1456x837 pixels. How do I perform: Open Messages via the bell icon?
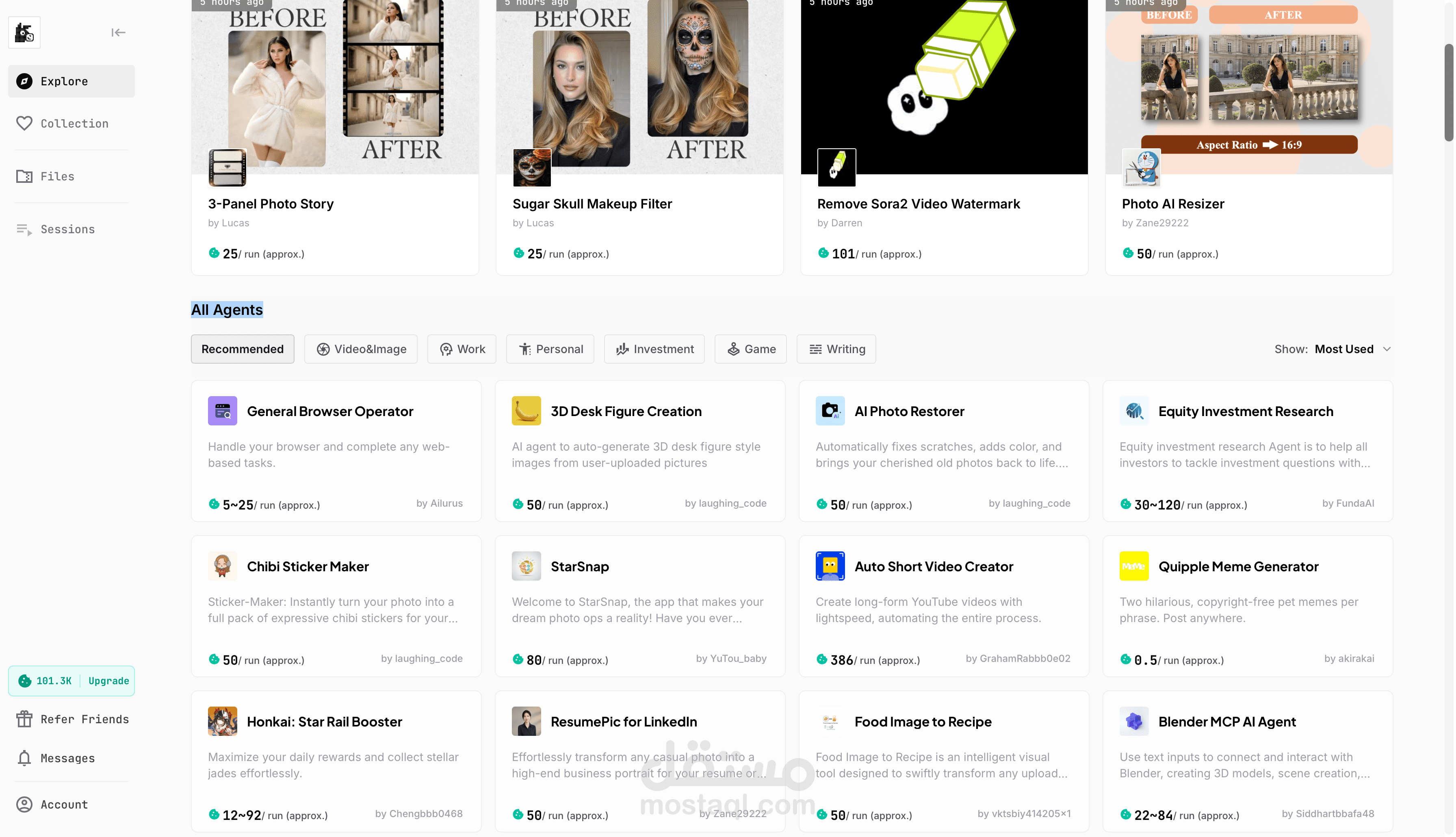tap(24, 758)
